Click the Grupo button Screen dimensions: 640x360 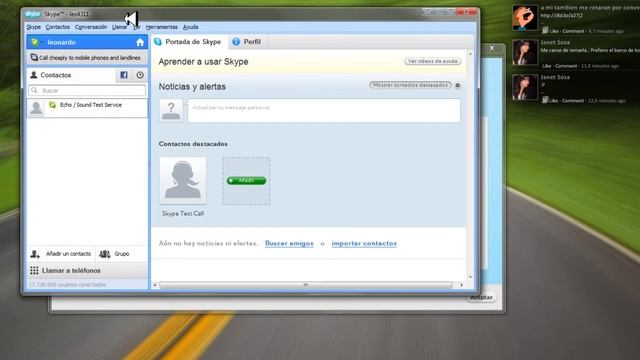115,254
